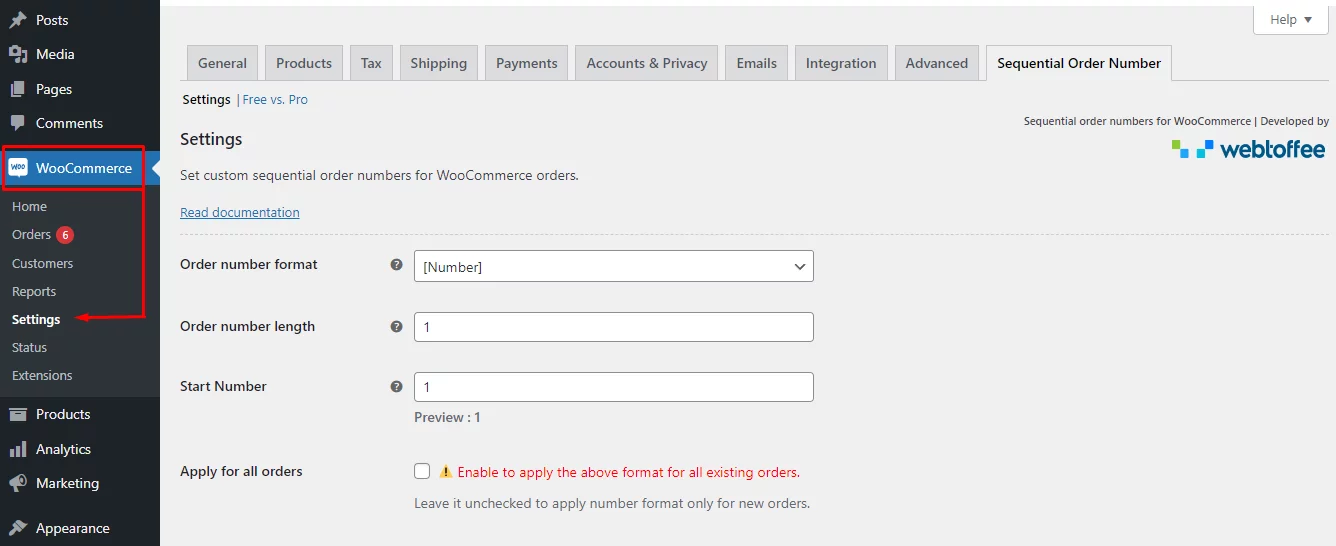Enable the Apply for all orders checkbox
The width and height of the screenshot is (1336, 546).
click(422, 471)
